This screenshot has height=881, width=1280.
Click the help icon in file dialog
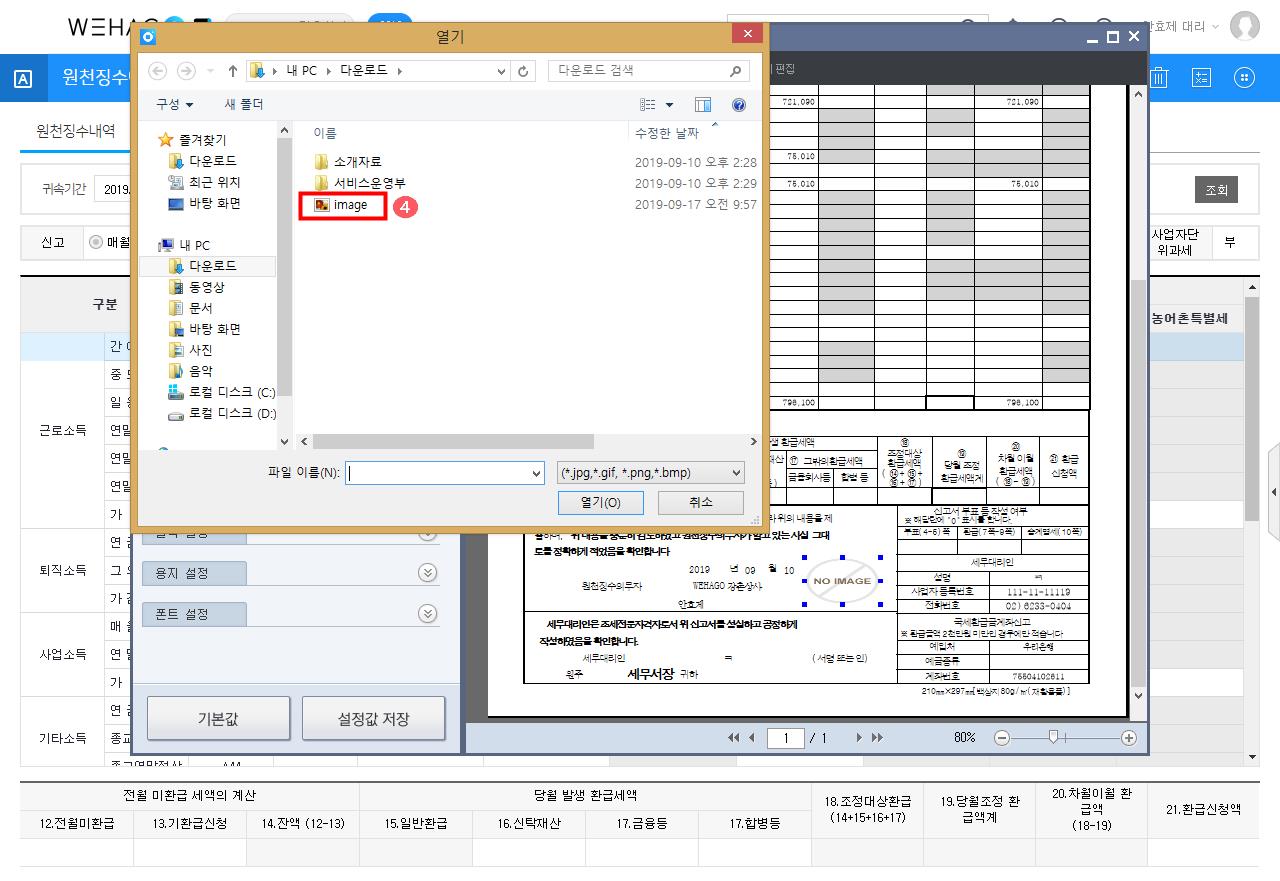tap(739, 105)
